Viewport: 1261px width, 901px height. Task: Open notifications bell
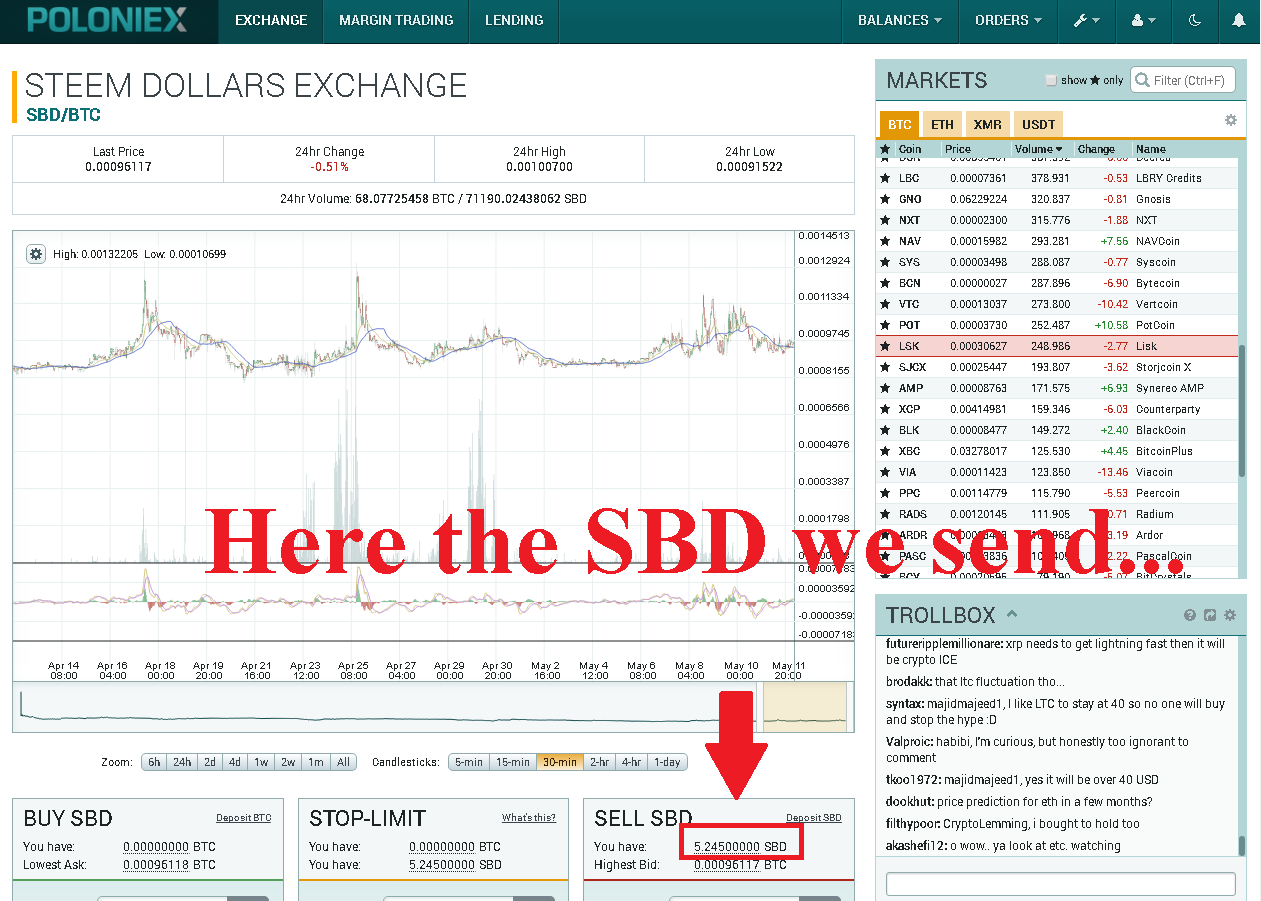[1239, 20]
